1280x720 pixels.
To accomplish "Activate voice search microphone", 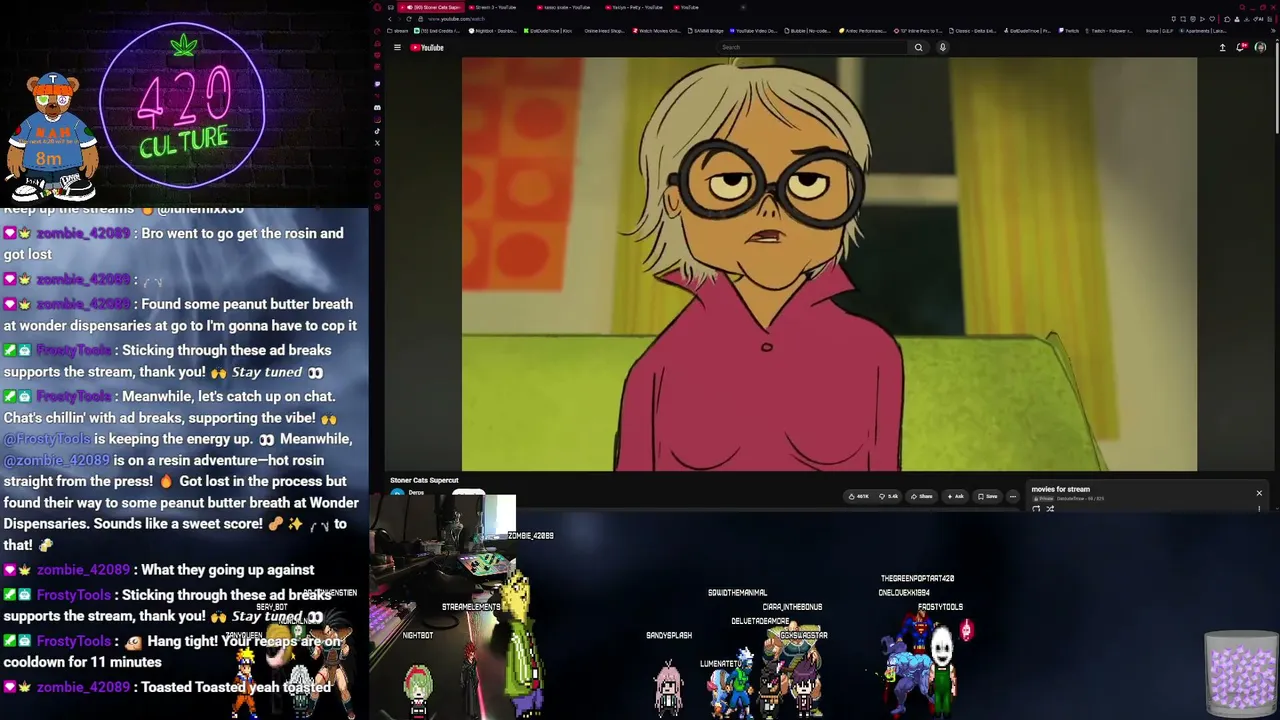I will click(x=942, y=47).
